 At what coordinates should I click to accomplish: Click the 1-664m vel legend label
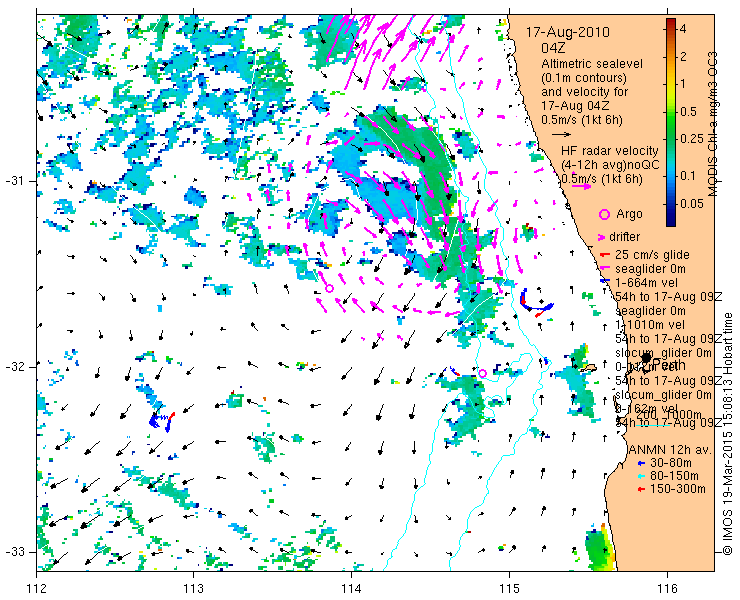[647, 283]
